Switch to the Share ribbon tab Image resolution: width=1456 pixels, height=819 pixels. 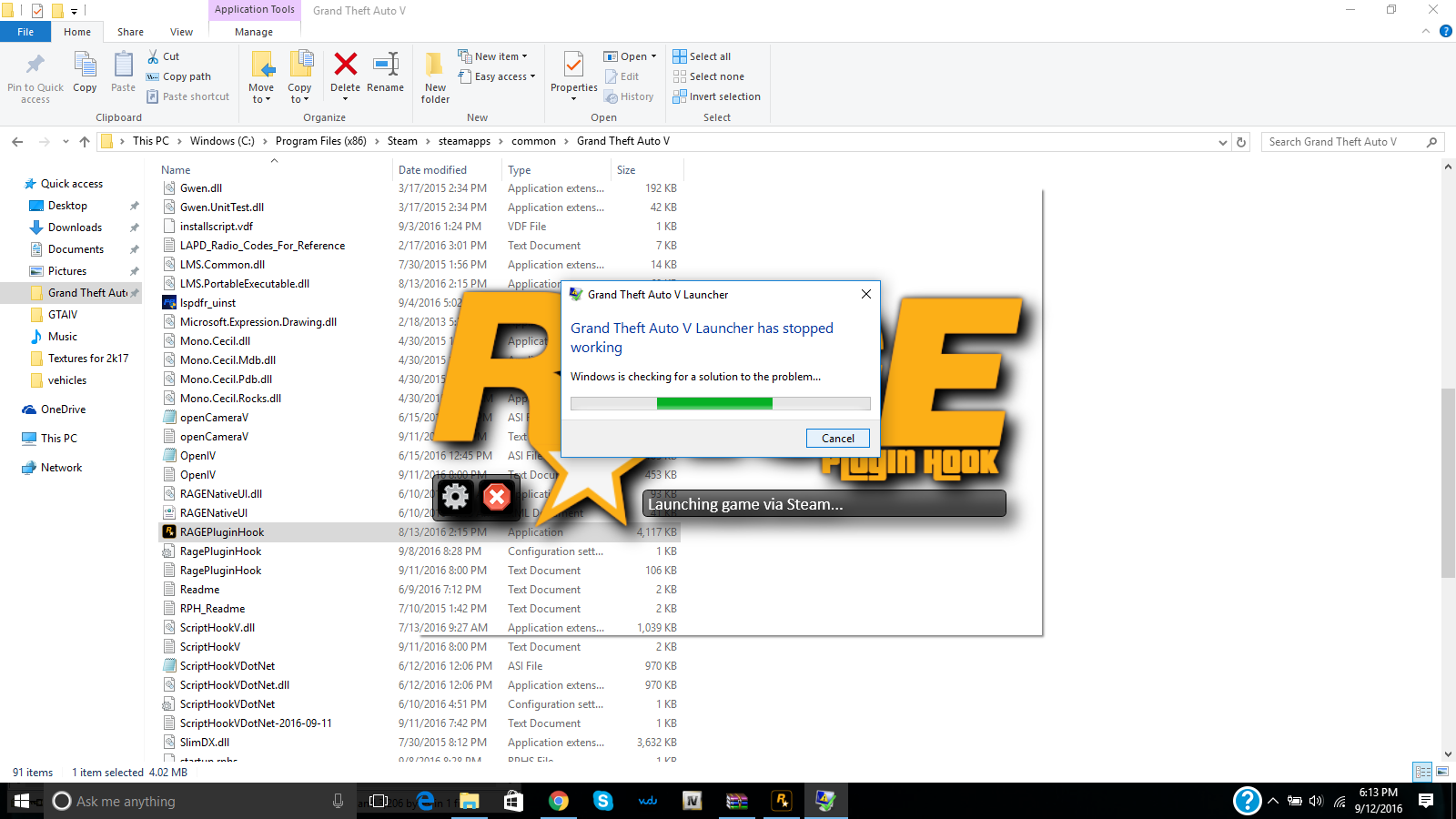[130, 32]
